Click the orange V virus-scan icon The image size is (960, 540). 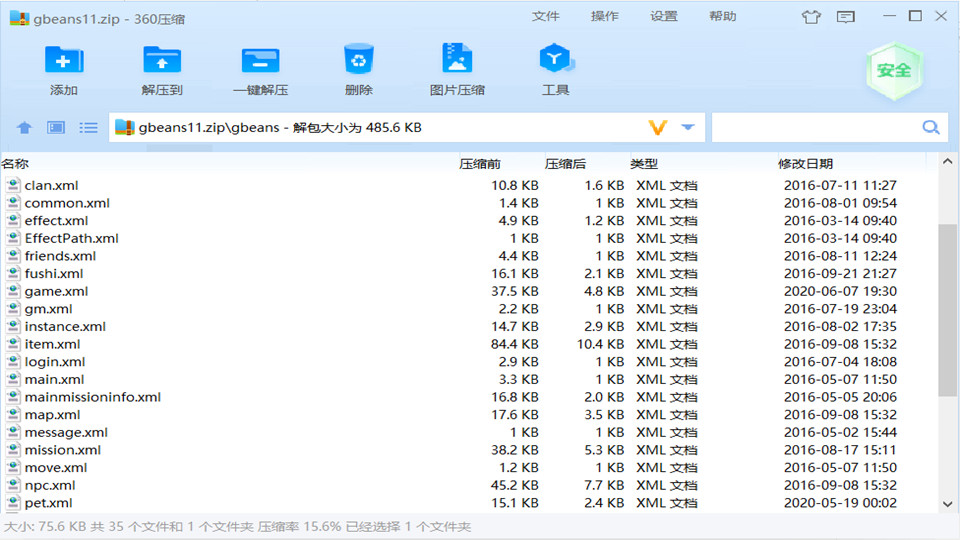point(658,127)
